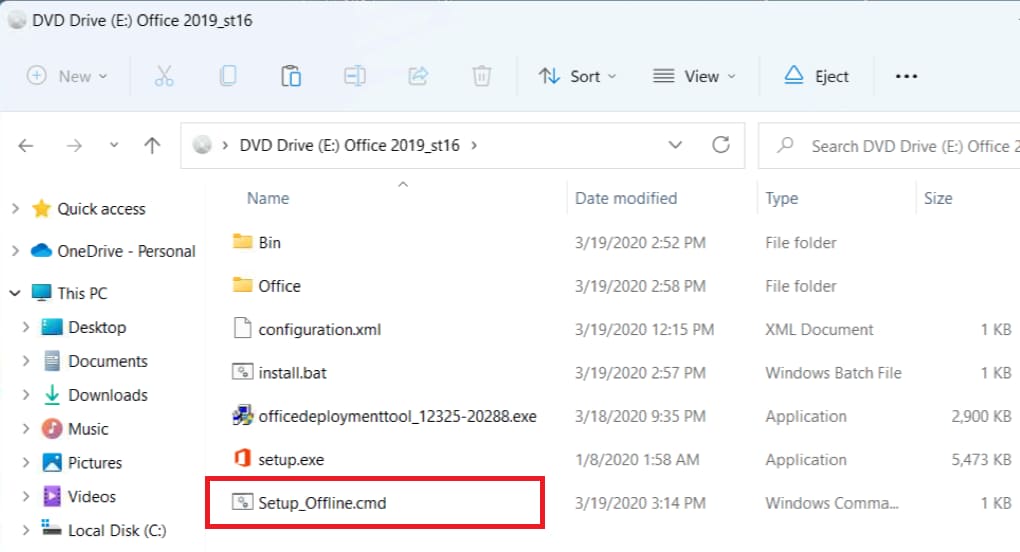Open Desktop in the navigation pane
Viewport: 1020px width, 552px height.
(97, 327)
